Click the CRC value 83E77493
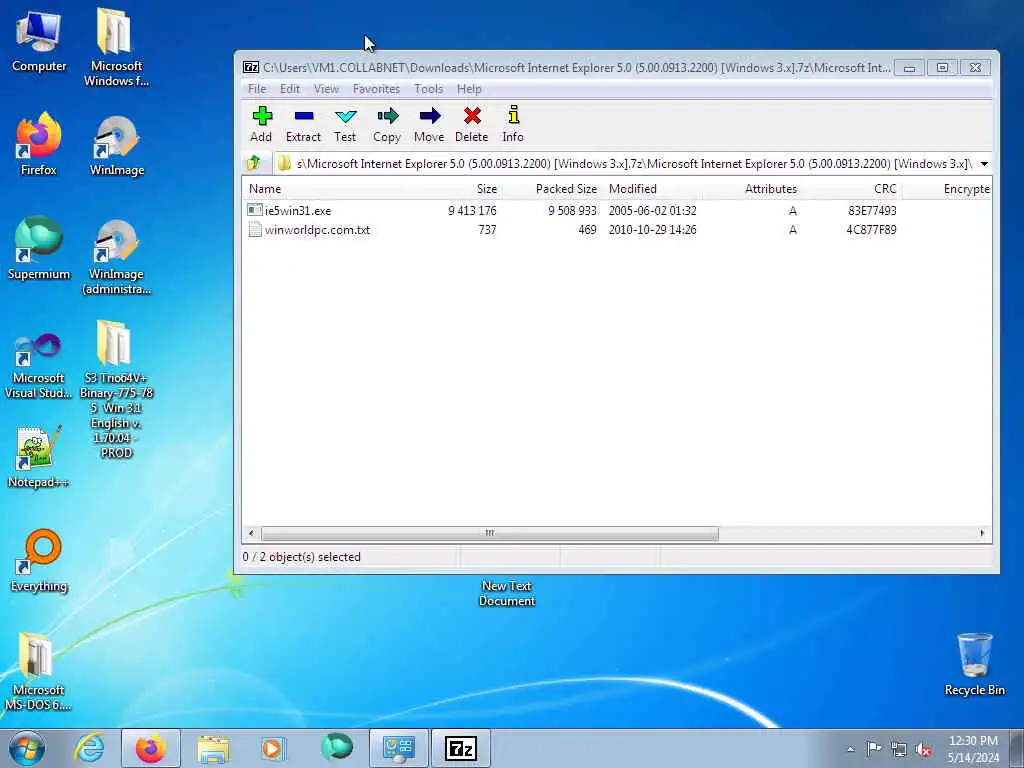Image resolution: width=1024 pixels, height=768 pixels. [872, 211]
